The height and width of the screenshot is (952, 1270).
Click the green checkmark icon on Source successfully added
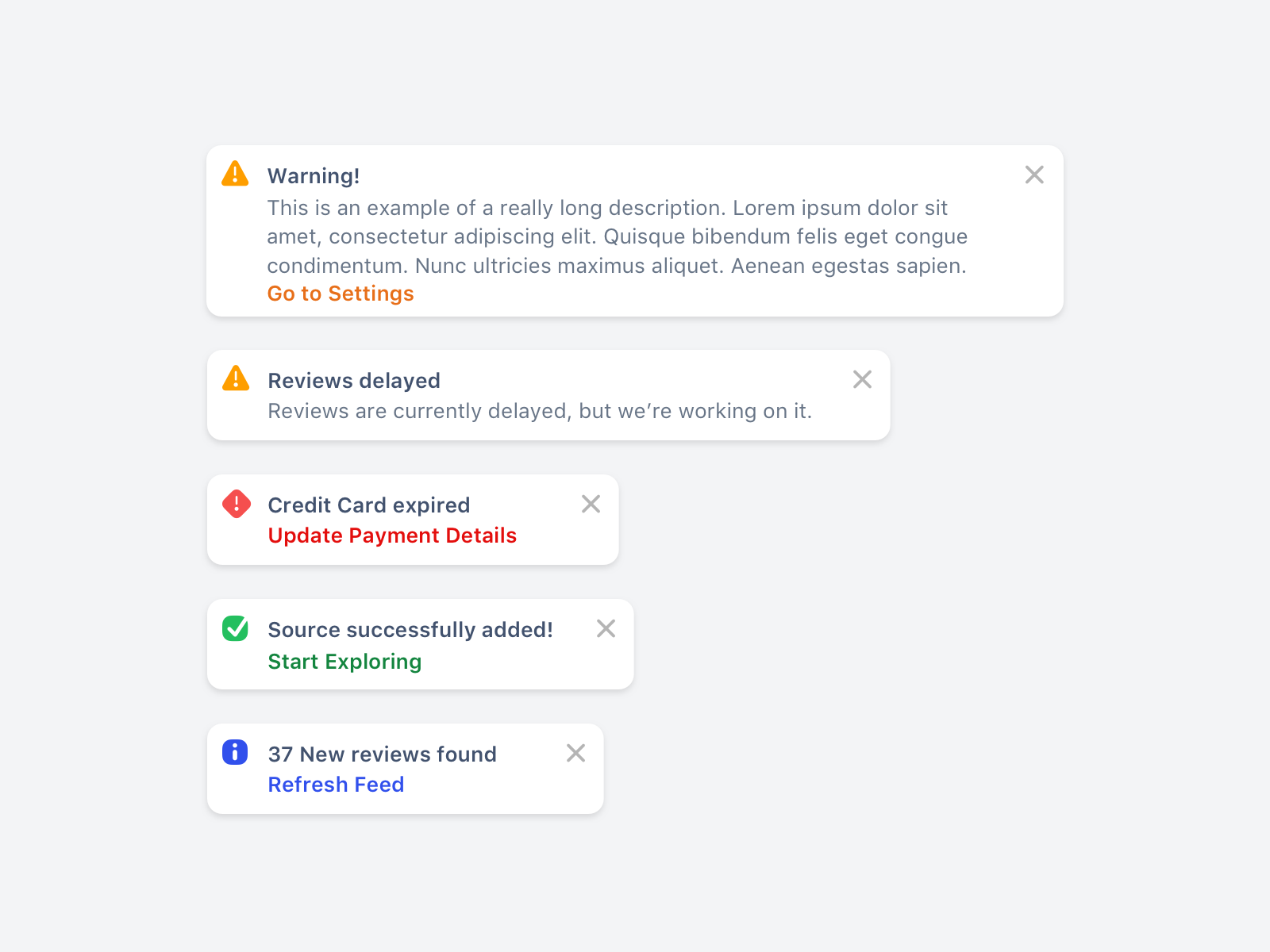click(235, 629)
